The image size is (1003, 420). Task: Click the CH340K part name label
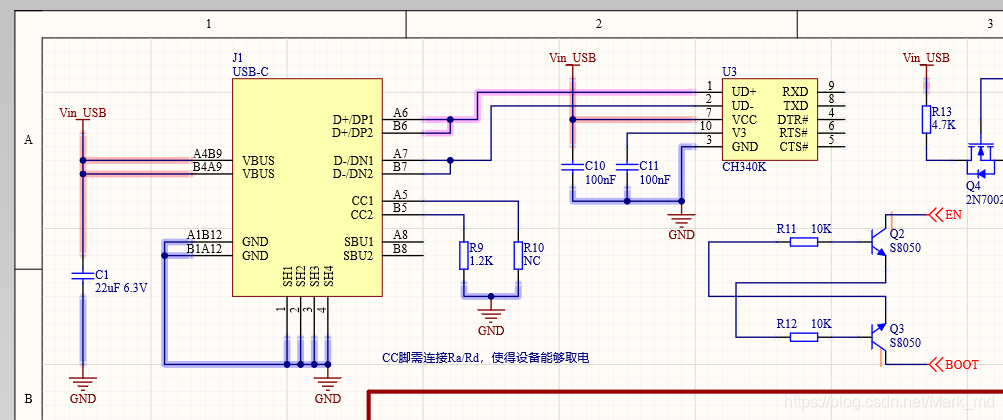(x=744, y=167)
